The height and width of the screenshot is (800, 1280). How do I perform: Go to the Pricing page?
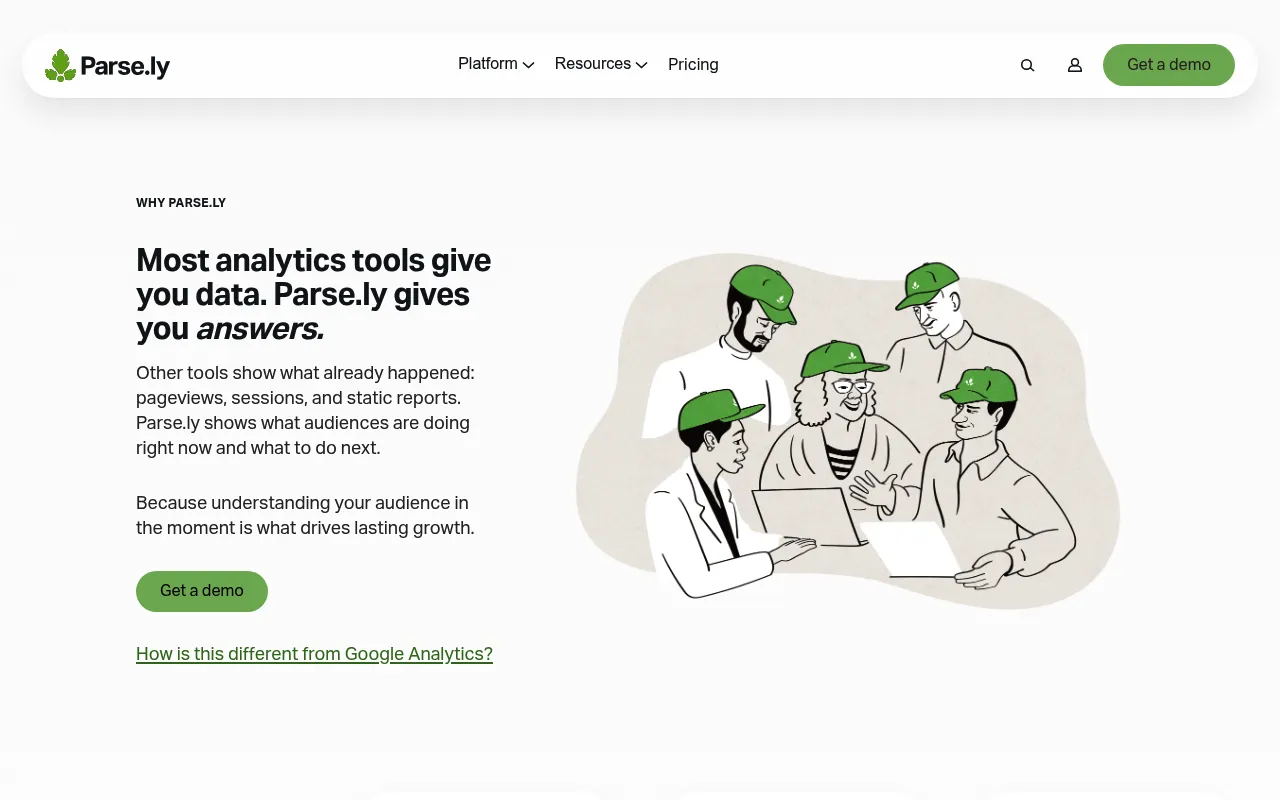693,65
